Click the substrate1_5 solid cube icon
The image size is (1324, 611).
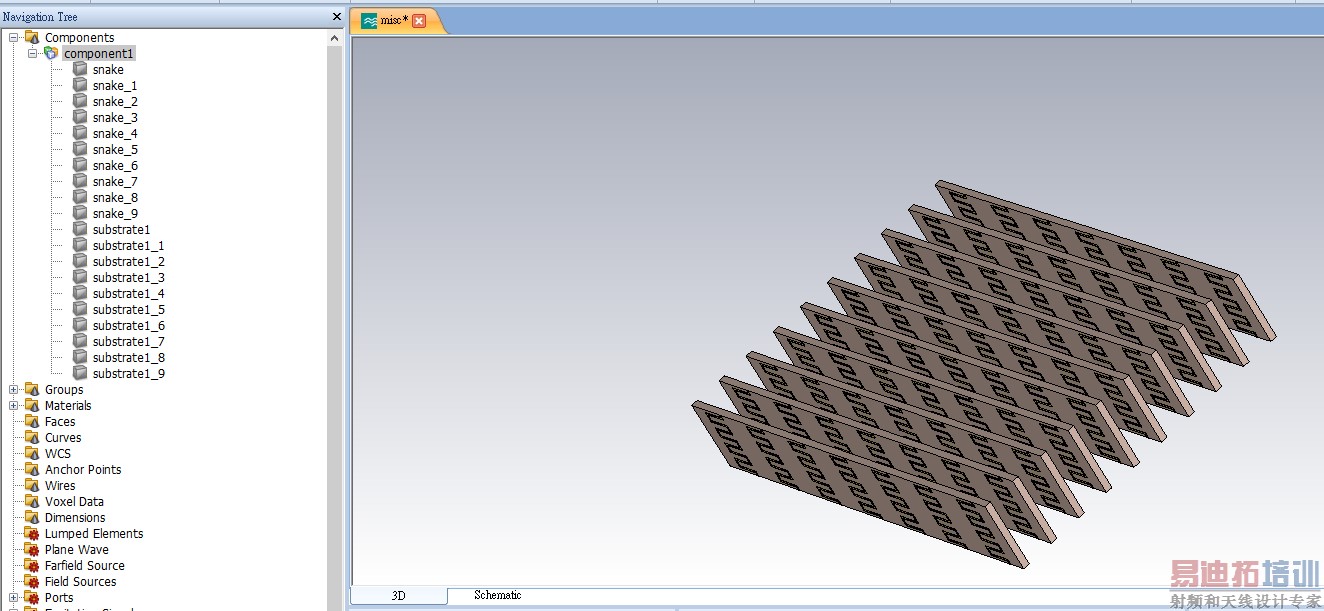[80, 310]
